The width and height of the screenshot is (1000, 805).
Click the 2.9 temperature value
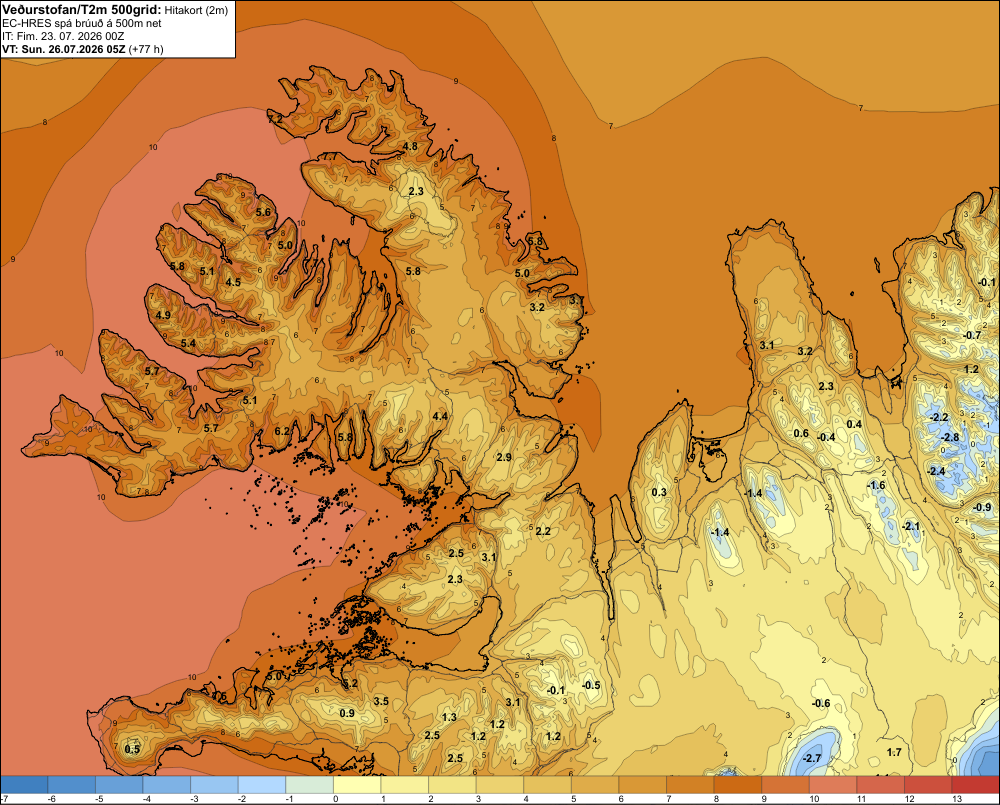(x=504, y=457)
